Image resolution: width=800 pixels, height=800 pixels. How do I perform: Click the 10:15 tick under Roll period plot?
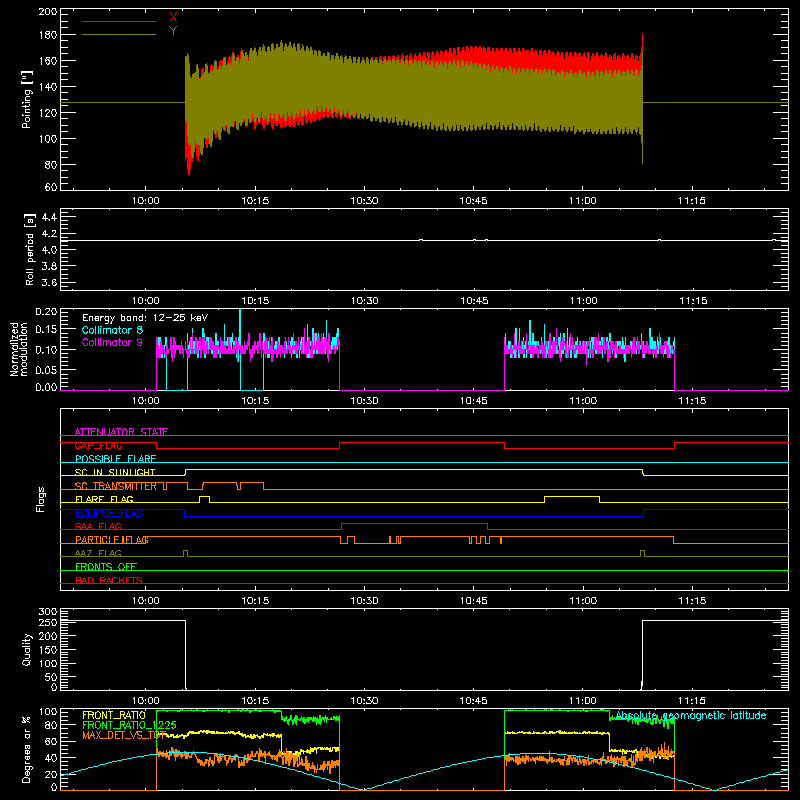click(255, 301)
